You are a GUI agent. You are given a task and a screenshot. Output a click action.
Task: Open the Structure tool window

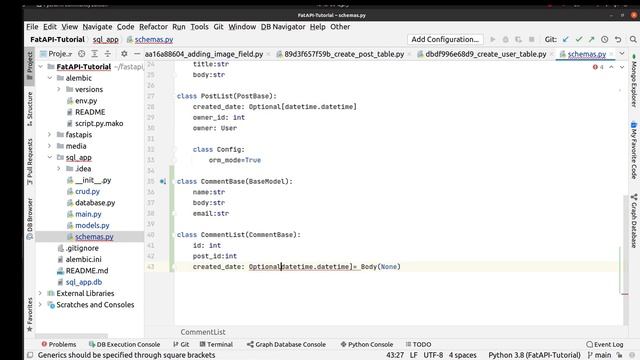(x=29, y=108)
